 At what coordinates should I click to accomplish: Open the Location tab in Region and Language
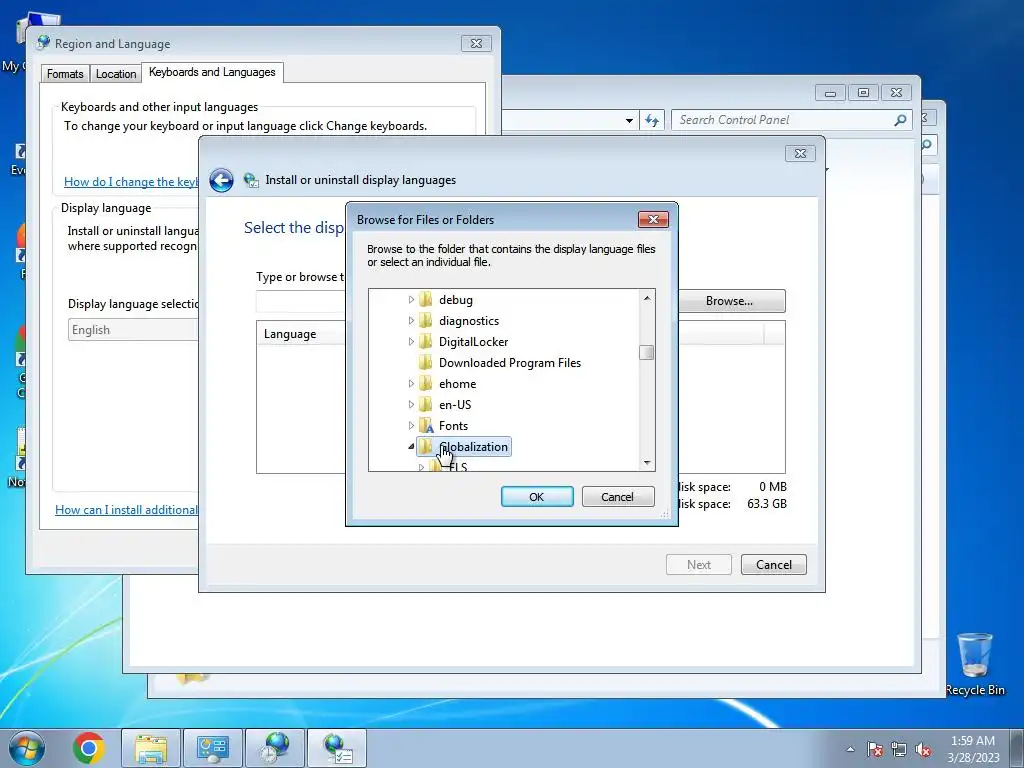[x=116, y=74]
